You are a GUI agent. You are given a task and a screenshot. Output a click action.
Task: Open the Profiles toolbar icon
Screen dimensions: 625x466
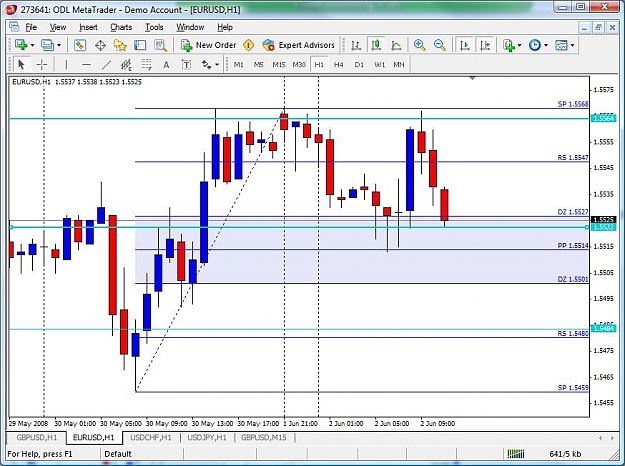tap(47, 45)
